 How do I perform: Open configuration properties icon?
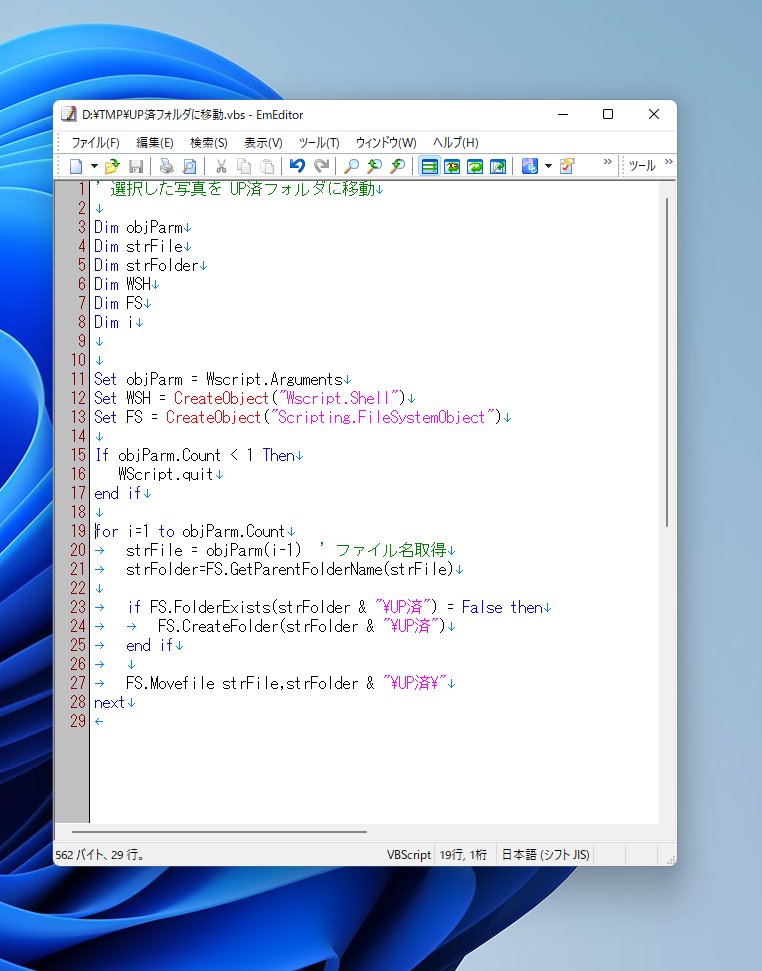click(529, 166)
